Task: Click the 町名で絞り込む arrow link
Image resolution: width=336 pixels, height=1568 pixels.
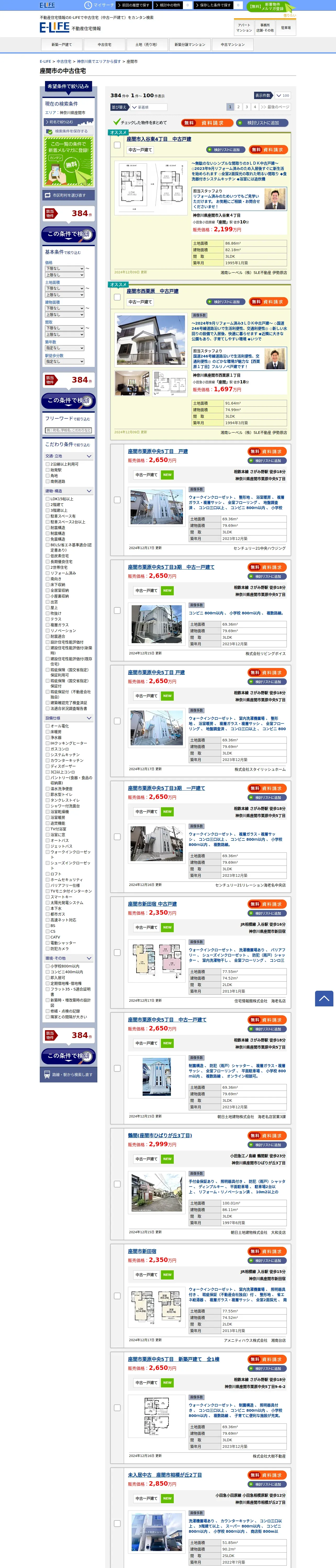Action: (x=68, y=122)
